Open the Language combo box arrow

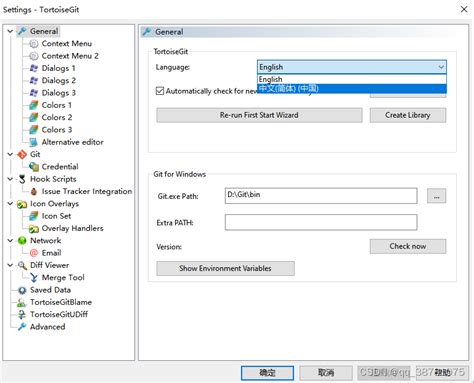(441, 67)
